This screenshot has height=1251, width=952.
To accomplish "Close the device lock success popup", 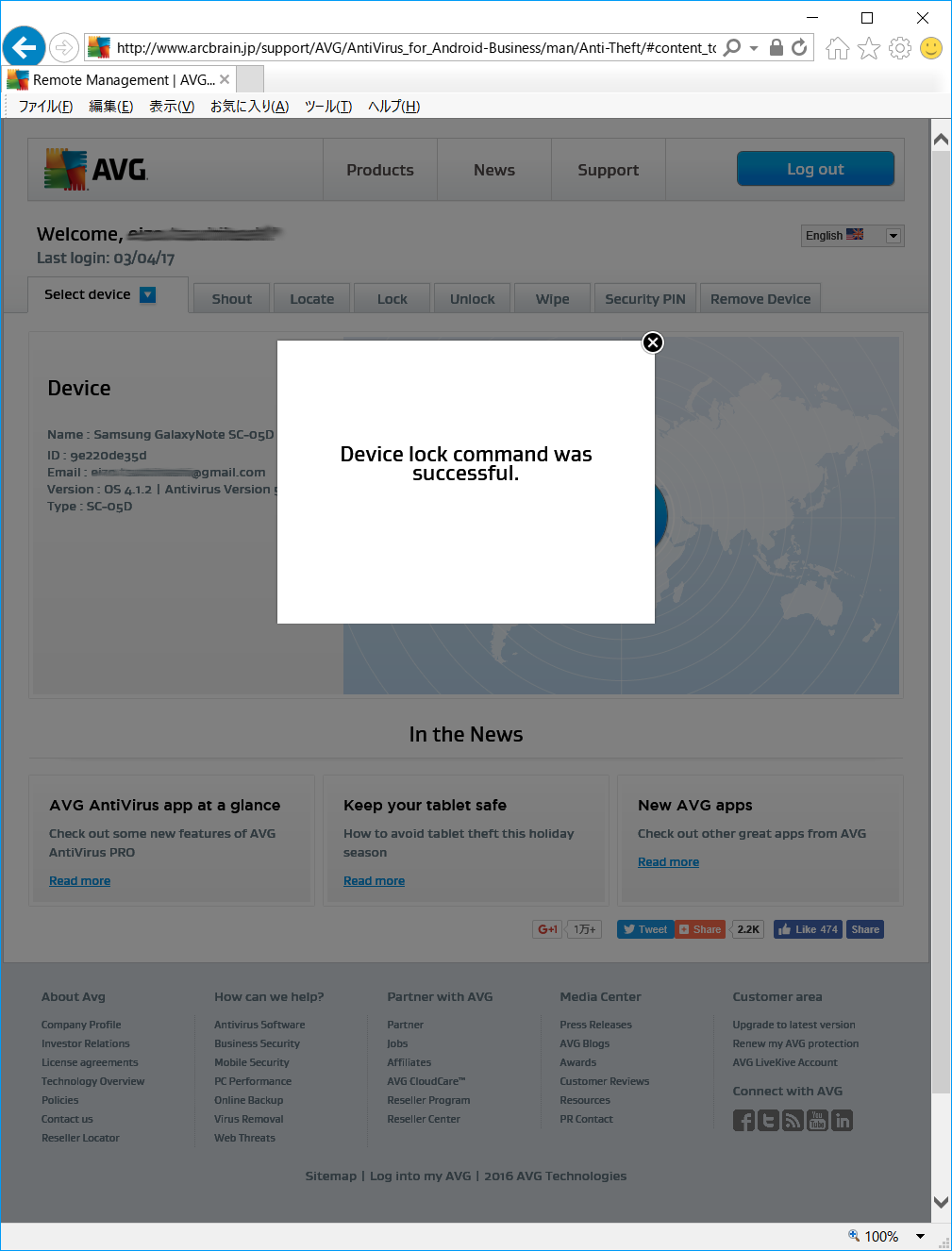I will 653,342.
